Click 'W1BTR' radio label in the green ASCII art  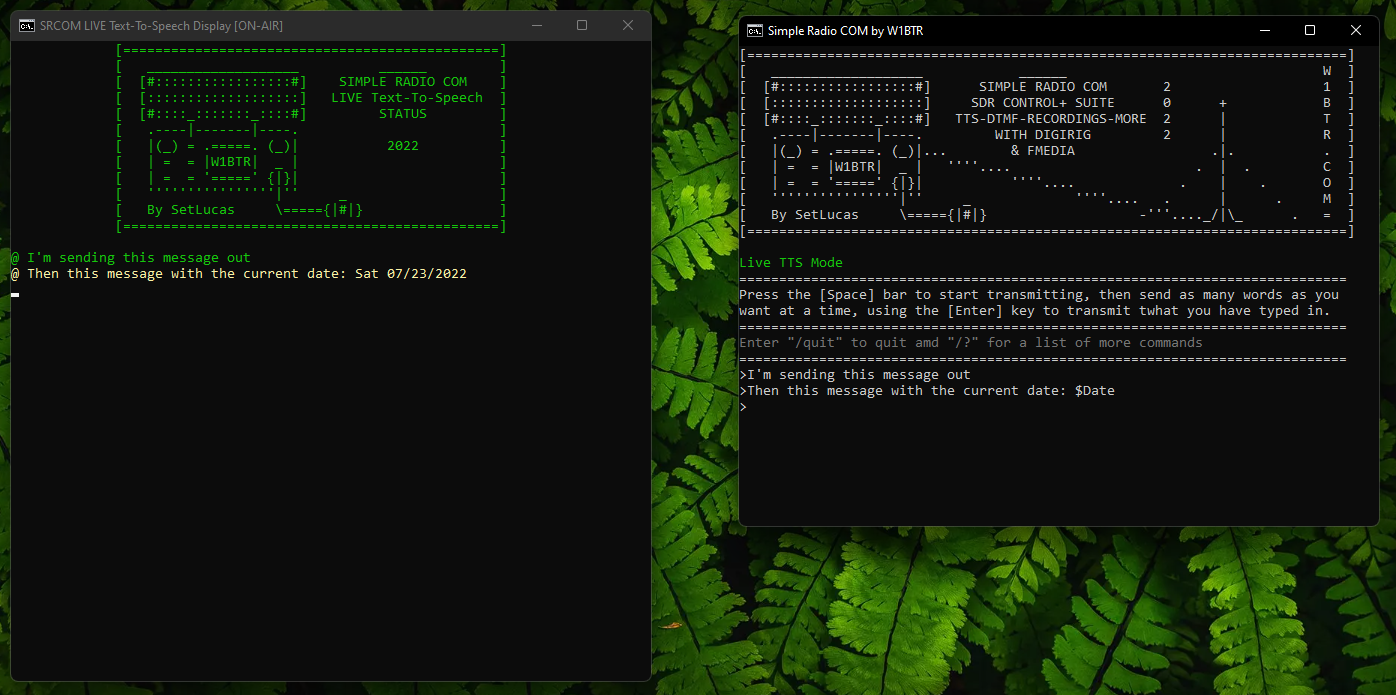(x=231, y=162)
